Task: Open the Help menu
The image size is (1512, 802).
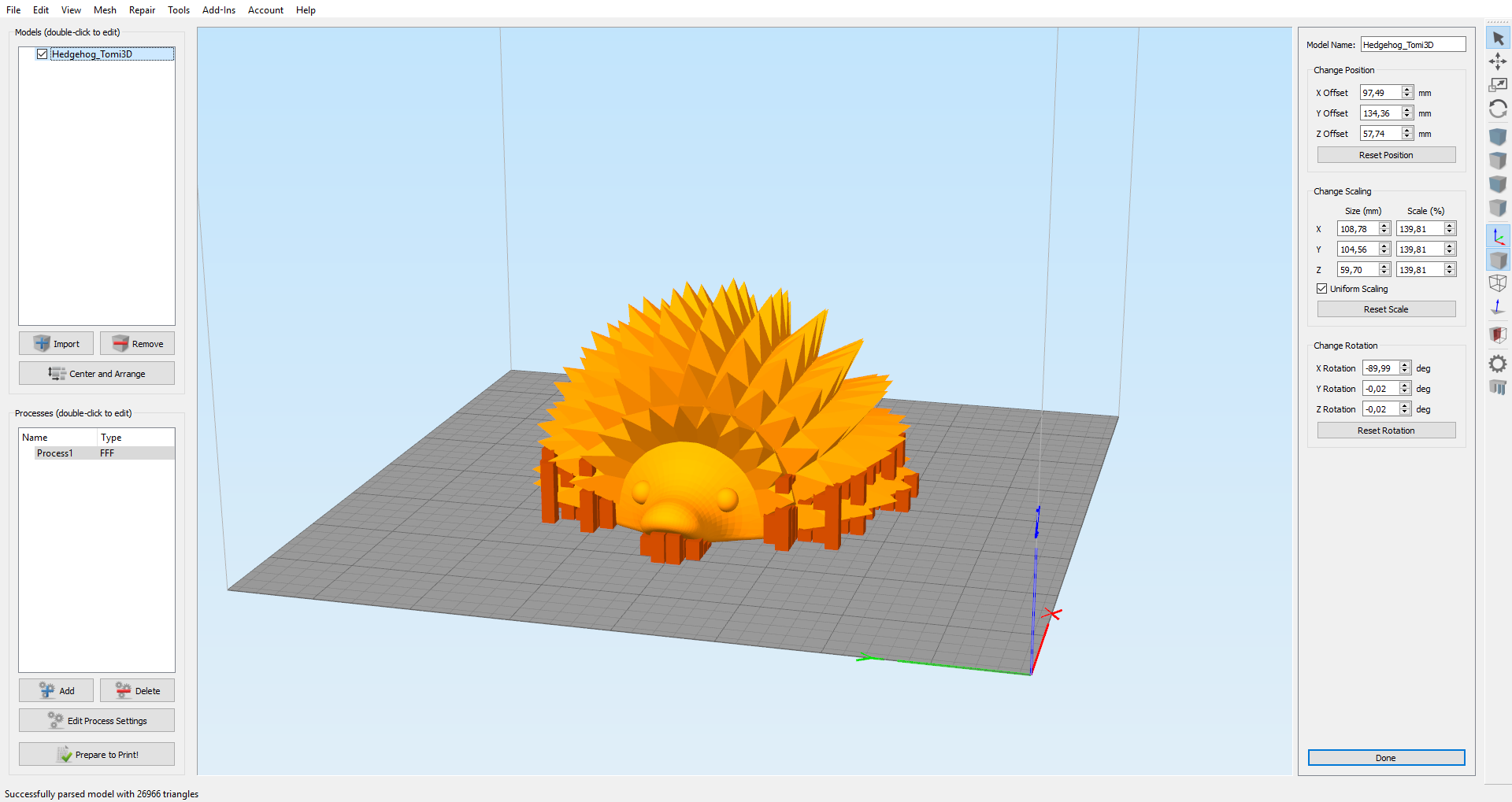Action: (x=306, y=10)
